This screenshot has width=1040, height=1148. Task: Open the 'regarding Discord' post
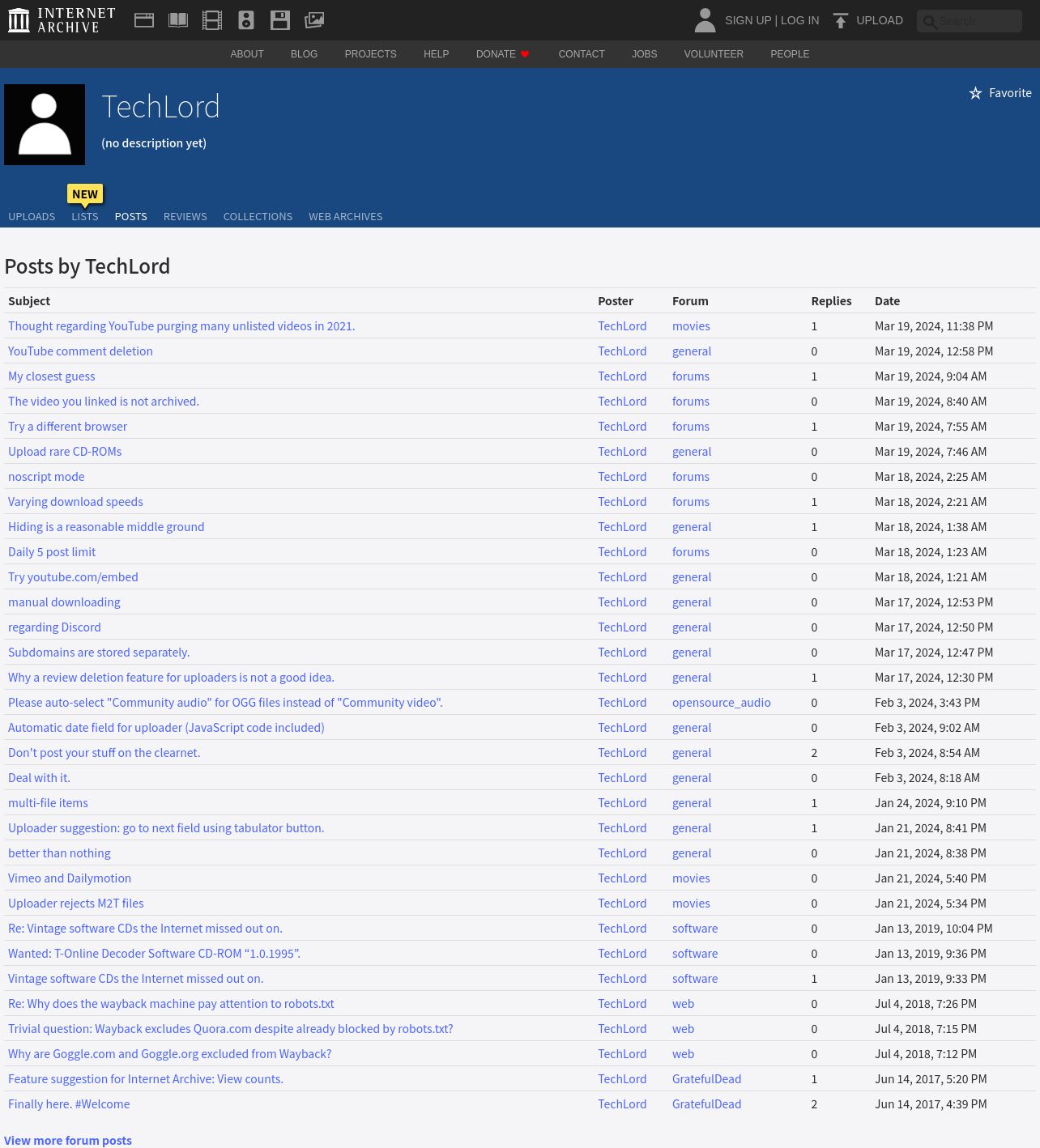coord(54,627)
